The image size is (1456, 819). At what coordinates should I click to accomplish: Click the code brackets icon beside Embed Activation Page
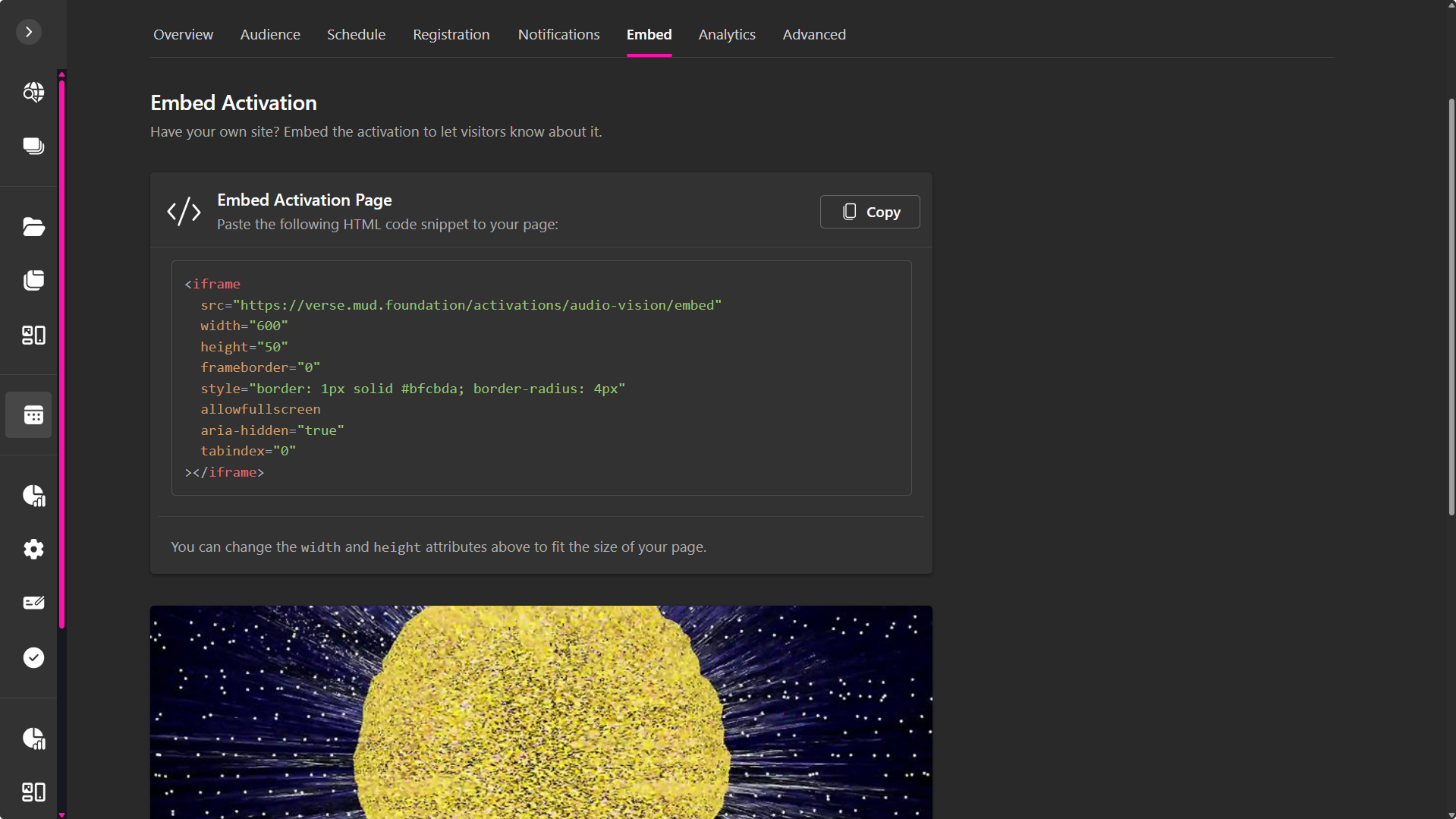tap(184, 212)
